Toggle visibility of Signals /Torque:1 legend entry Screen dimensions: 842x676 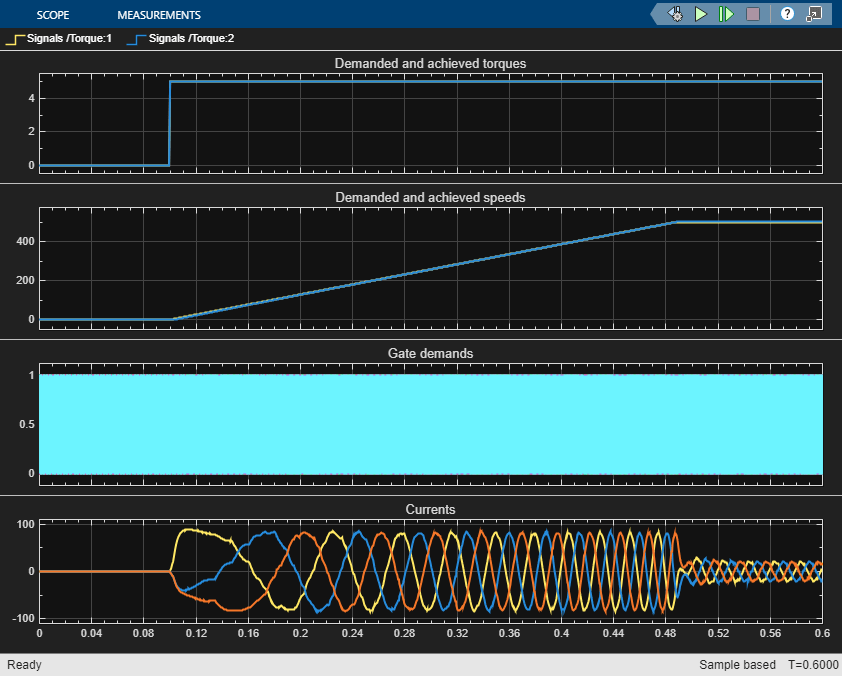[x=70, y=39]
